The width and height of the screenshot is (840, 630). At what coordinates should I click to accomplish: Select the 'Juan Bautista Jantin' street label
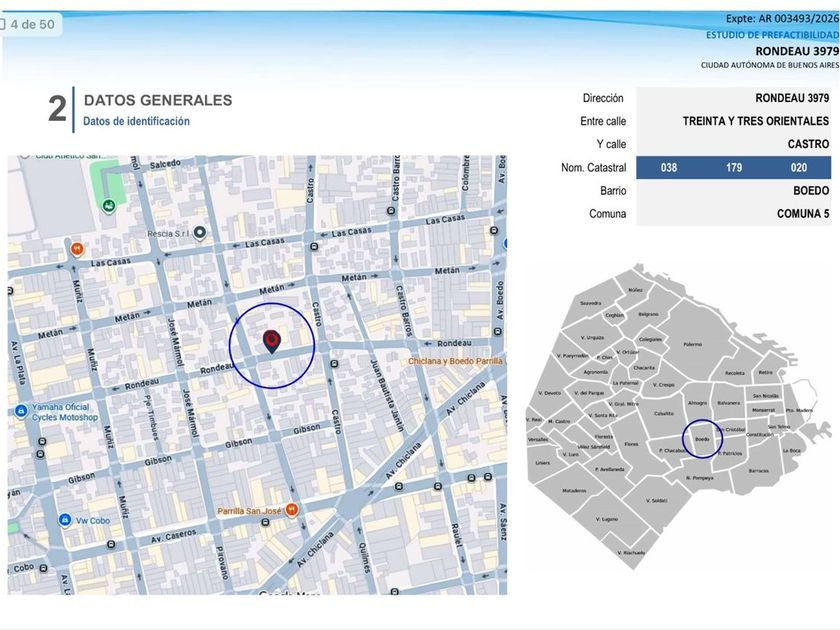click(x=387, y=395)
